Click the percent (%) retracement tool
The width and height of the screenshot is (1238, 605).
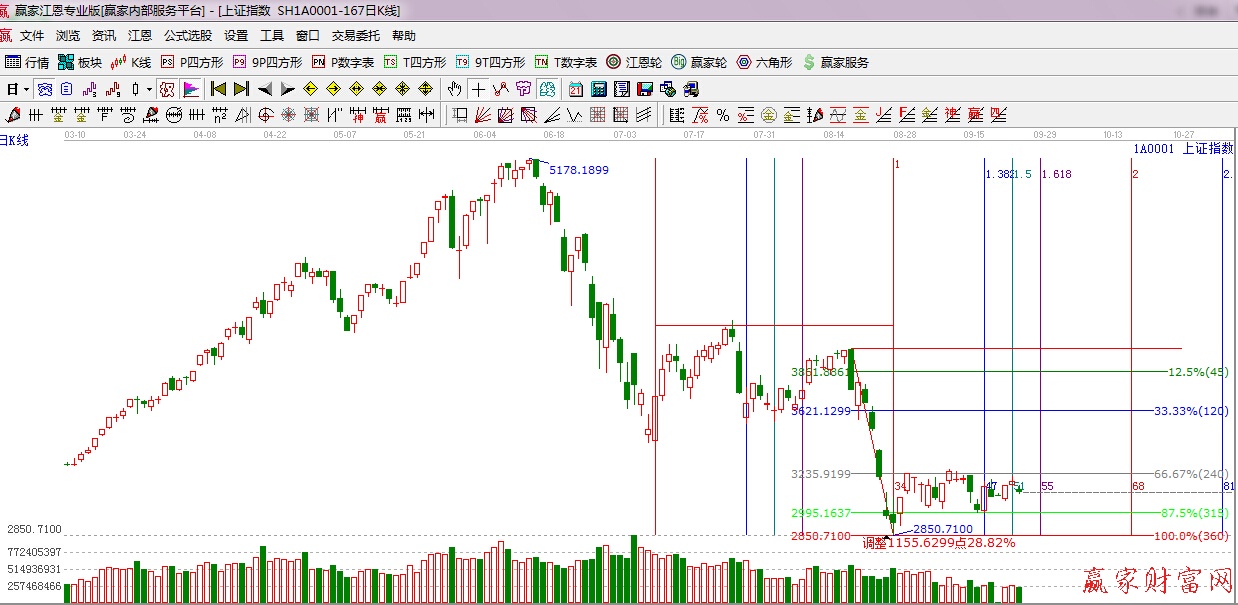pyautogui.click(x=722, y=115)
